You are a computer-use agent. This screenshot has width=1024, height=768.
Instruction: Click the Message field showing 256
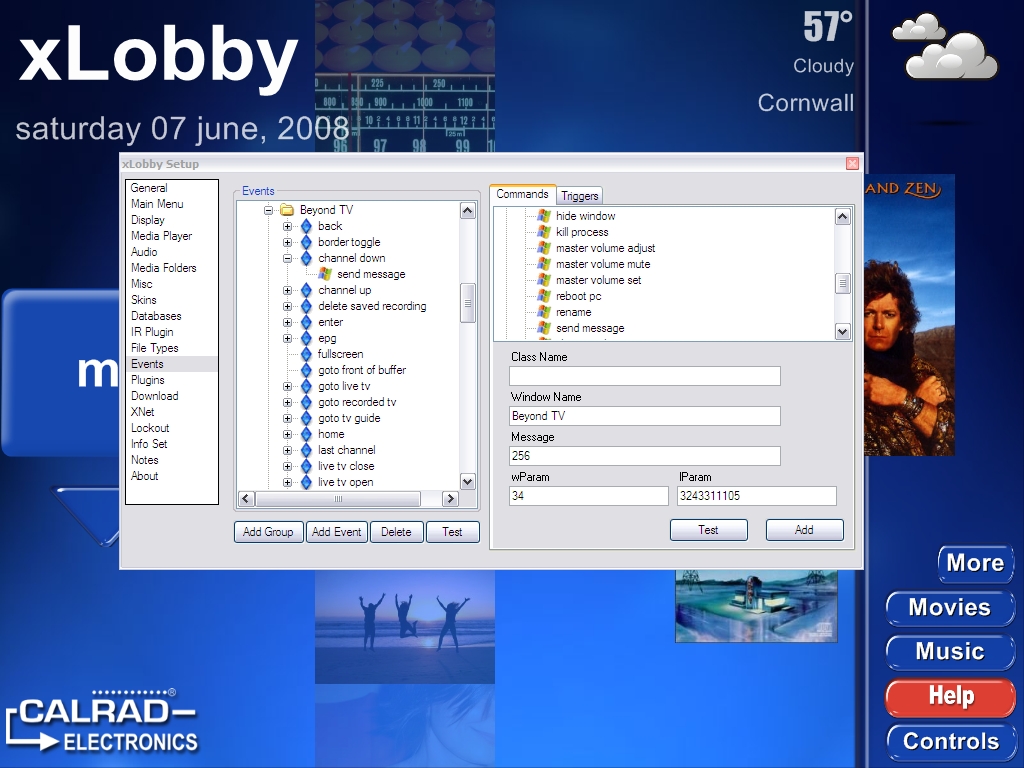pyautogui.click(x=645, y=456)
